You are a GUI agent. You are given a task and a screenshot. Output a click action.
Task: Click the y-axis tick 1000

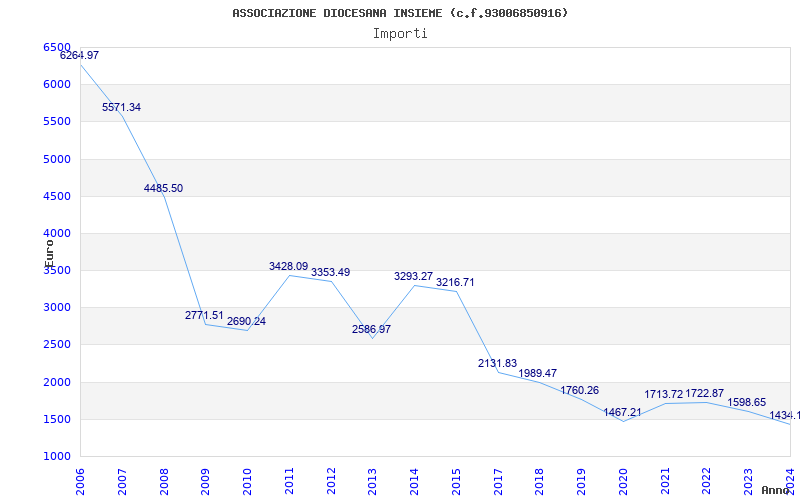[57, 457]
